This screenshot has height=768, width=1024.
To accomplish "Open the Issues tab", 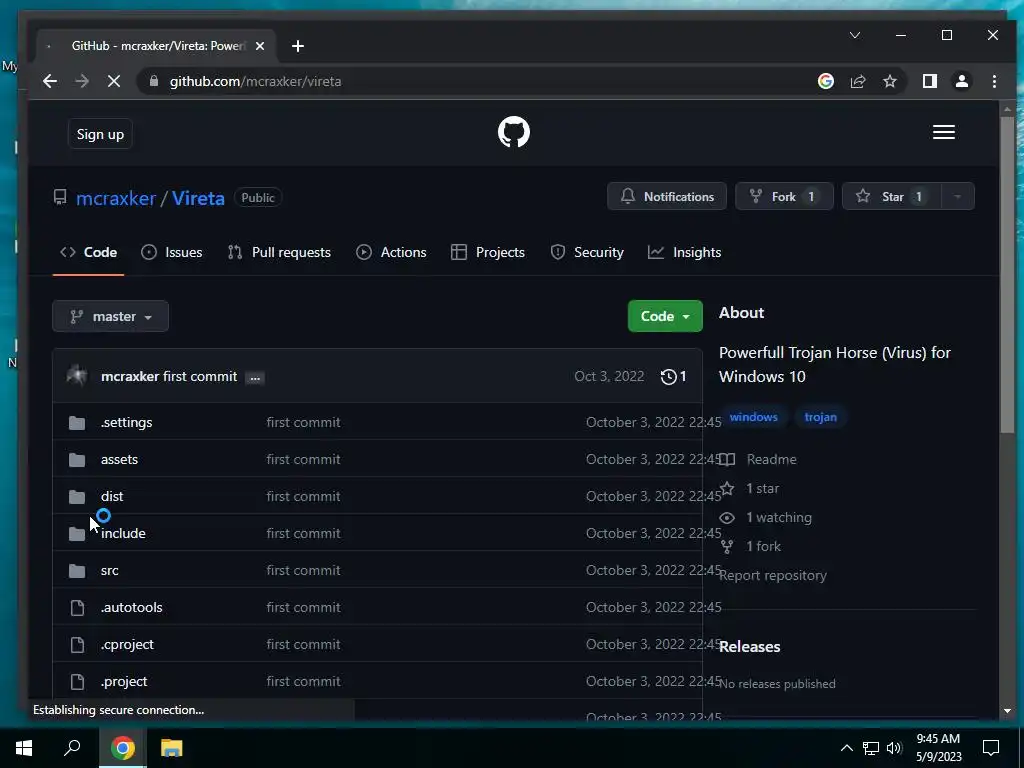I will pos(172,252).
